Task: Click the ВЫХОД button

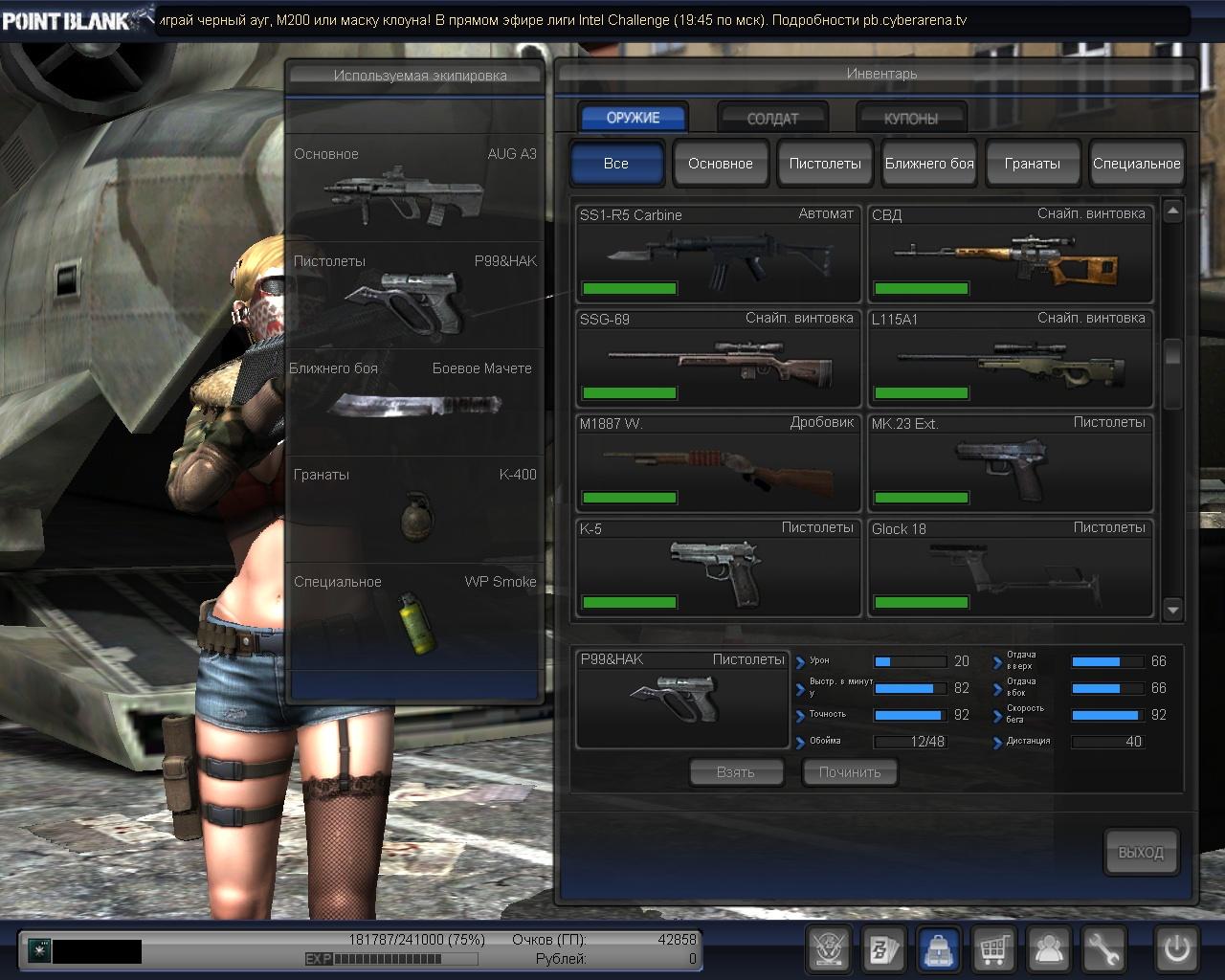Action: [x=1141, y=852]
